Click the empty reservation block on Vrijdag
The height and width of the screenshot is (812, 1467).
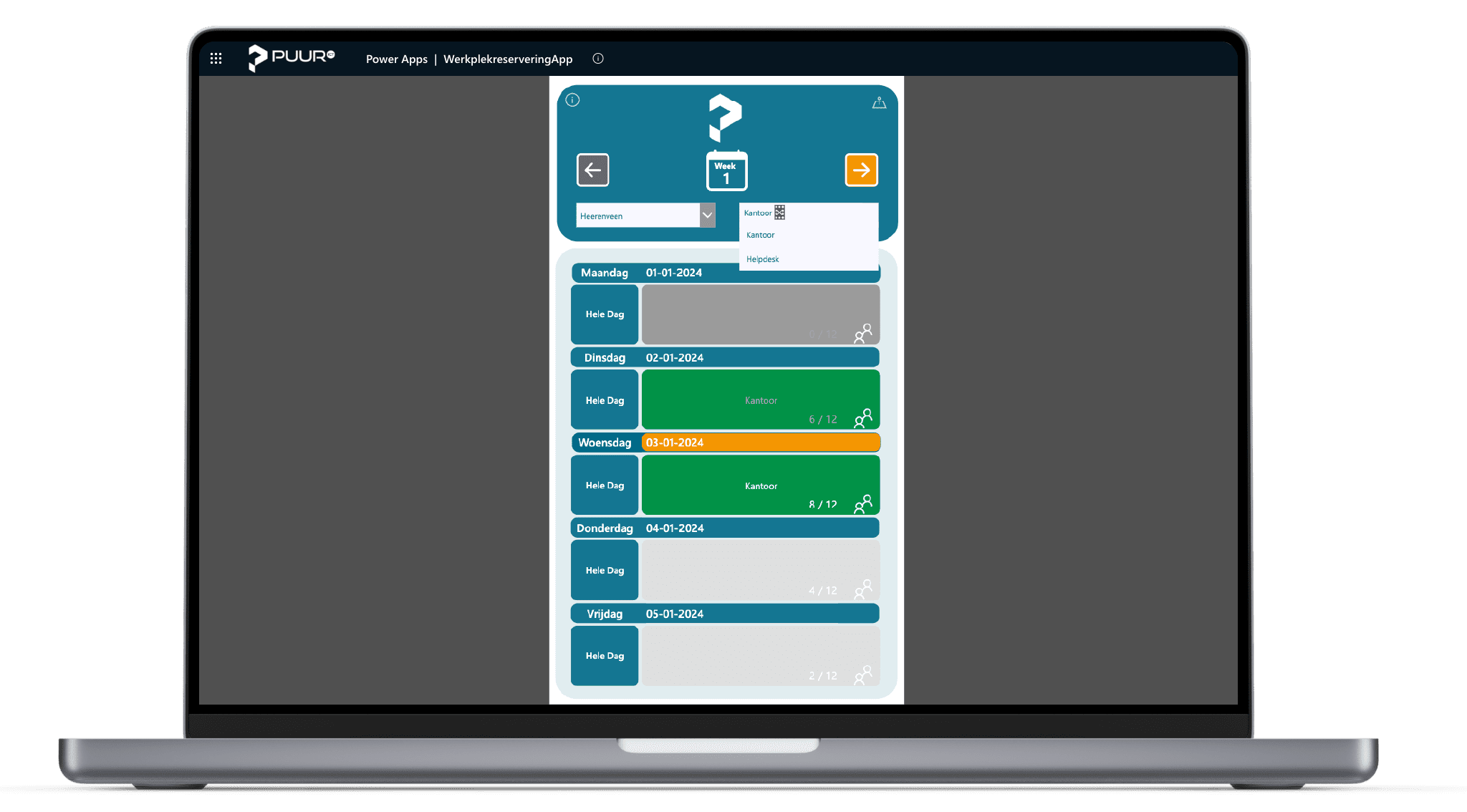(761, 656)
